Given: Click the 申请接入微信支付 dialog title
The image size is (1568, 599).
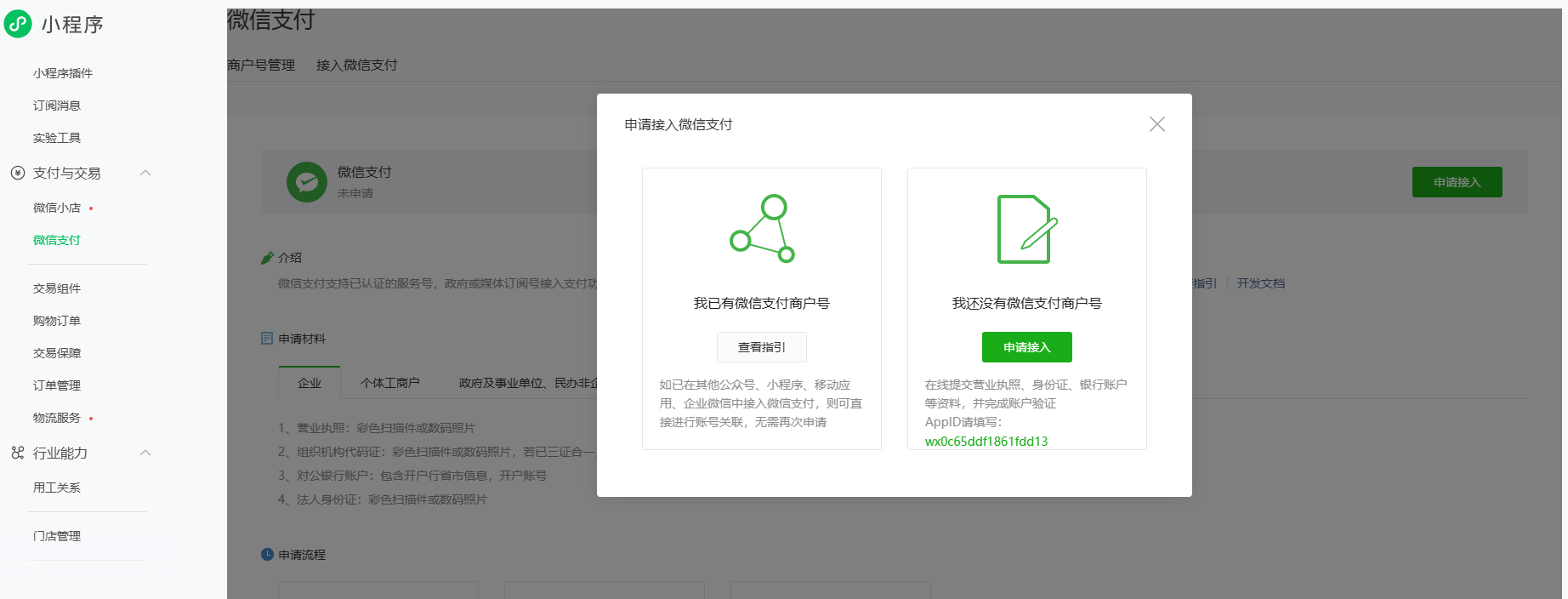Looking at the screenshot, I should pyautogui.click(x=679, y=124).
